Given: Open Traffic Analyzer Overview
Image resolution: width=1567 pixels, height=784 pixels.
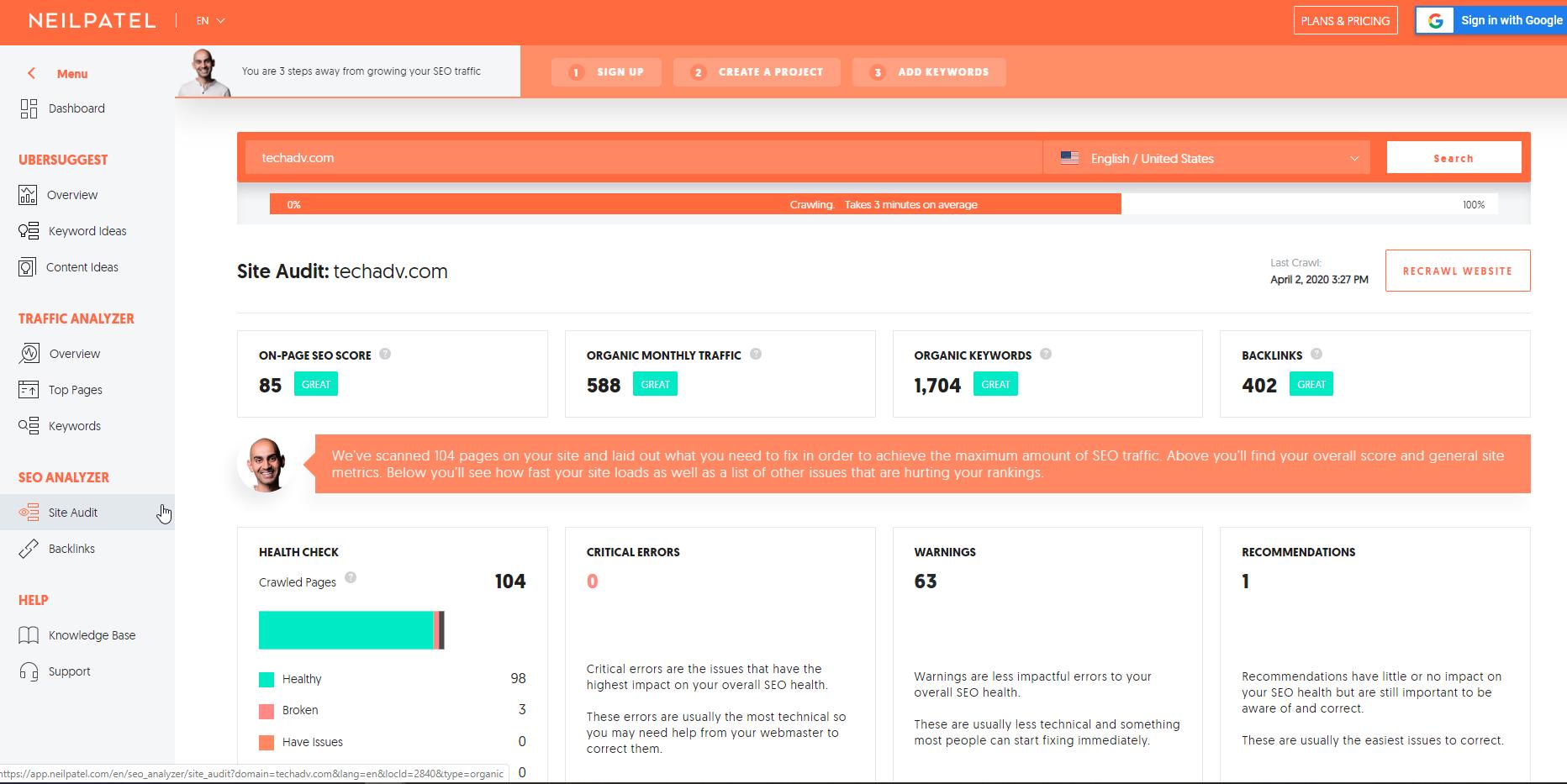Looking at the screenshot, I should point(75,353).
